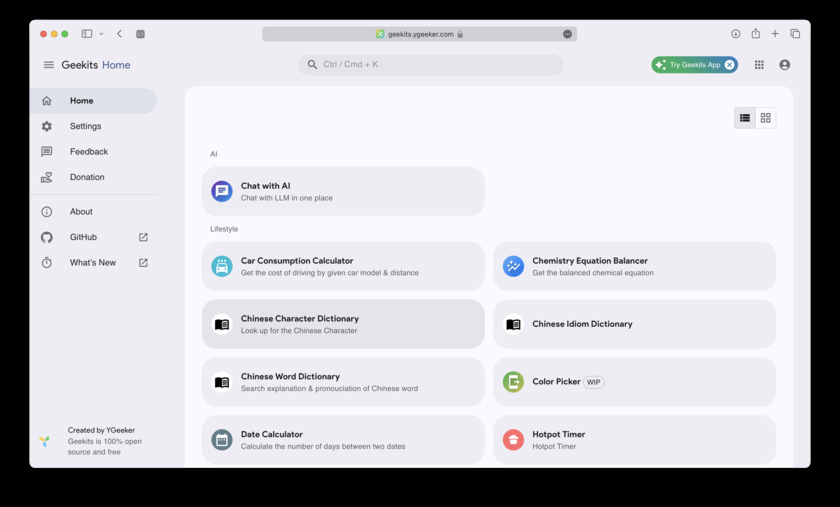Click the Color Picker green icon
840x507 pixels.
coord(513,382)
